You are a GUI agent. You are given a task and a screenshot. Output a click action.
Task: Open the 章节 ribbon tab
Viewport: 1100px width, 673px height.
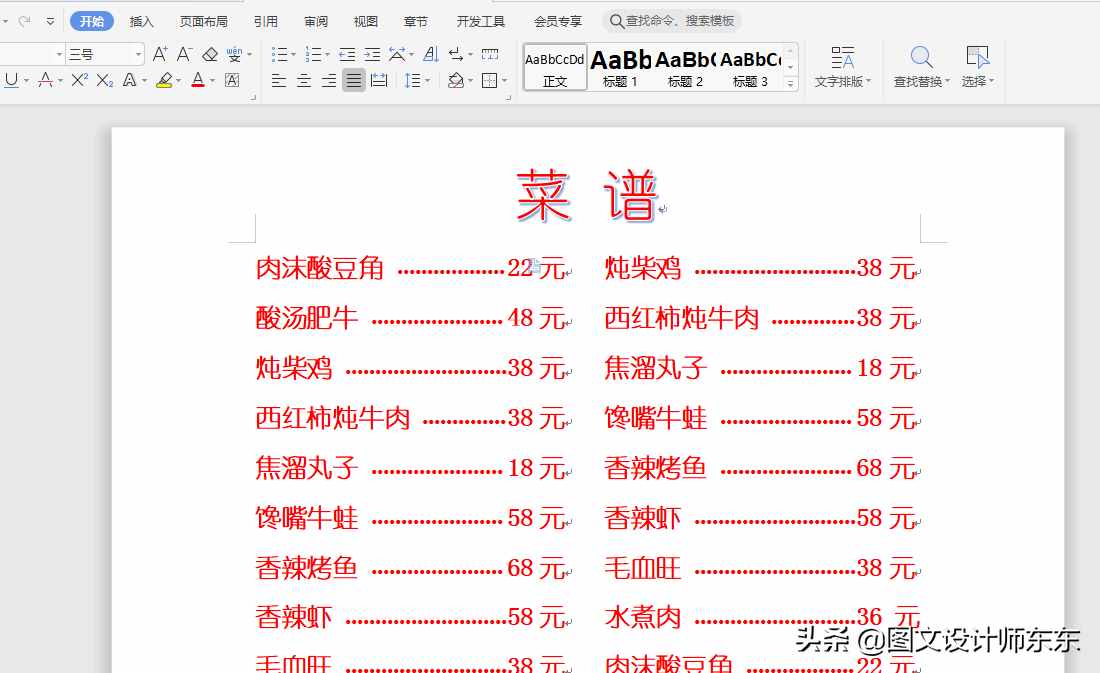[415, 22]
